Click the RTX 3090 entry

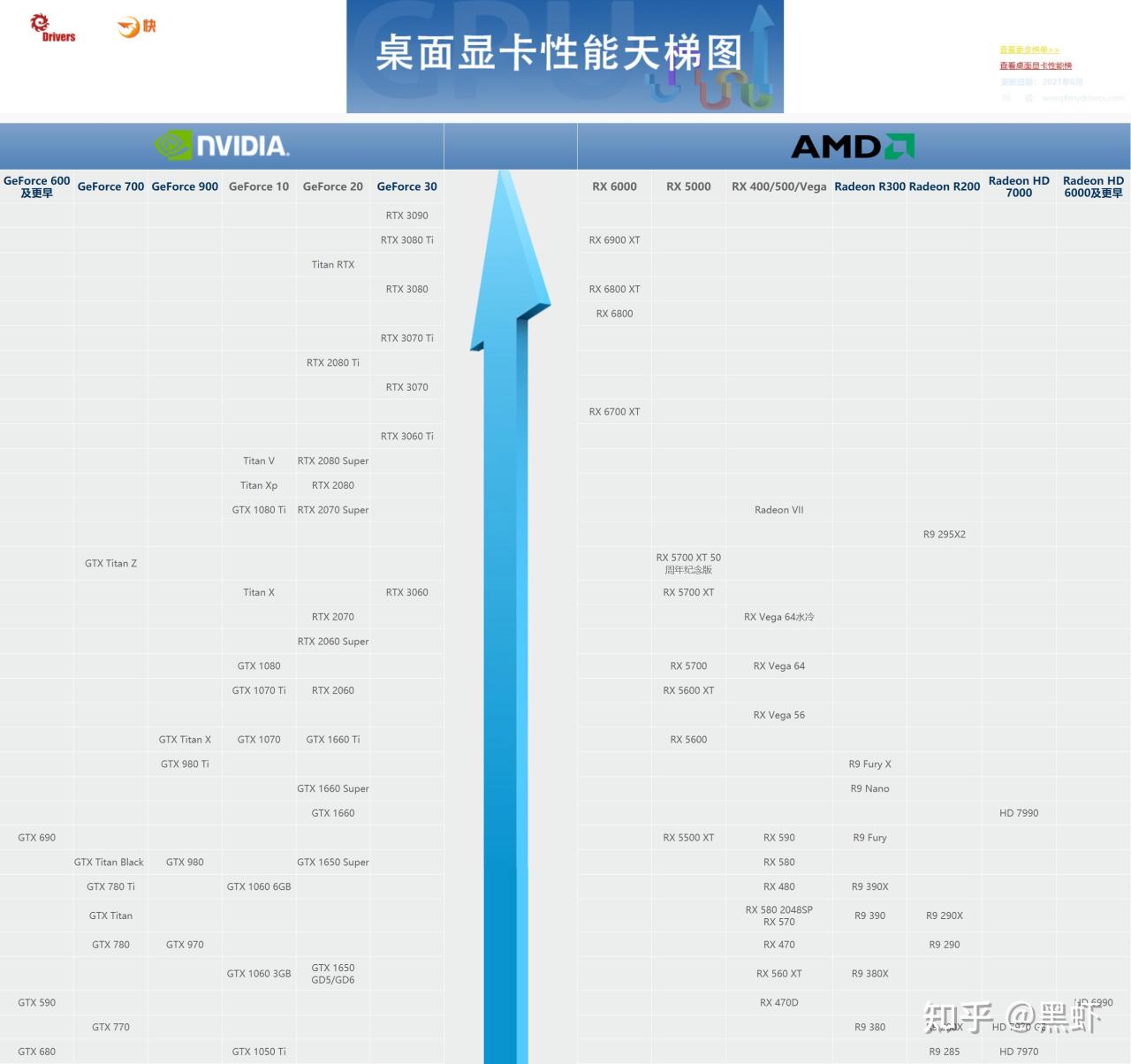coord(406,216)
